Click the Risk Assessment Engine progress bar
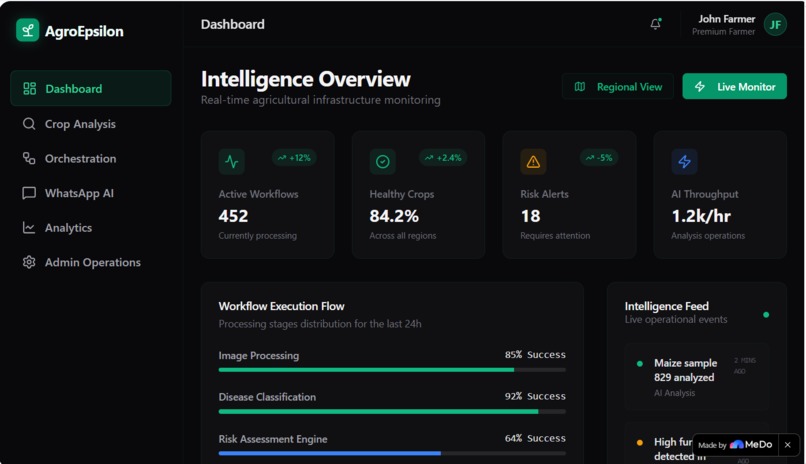This screenshot has width=806, height=464. pyautogui.click(x=392, y=453)
